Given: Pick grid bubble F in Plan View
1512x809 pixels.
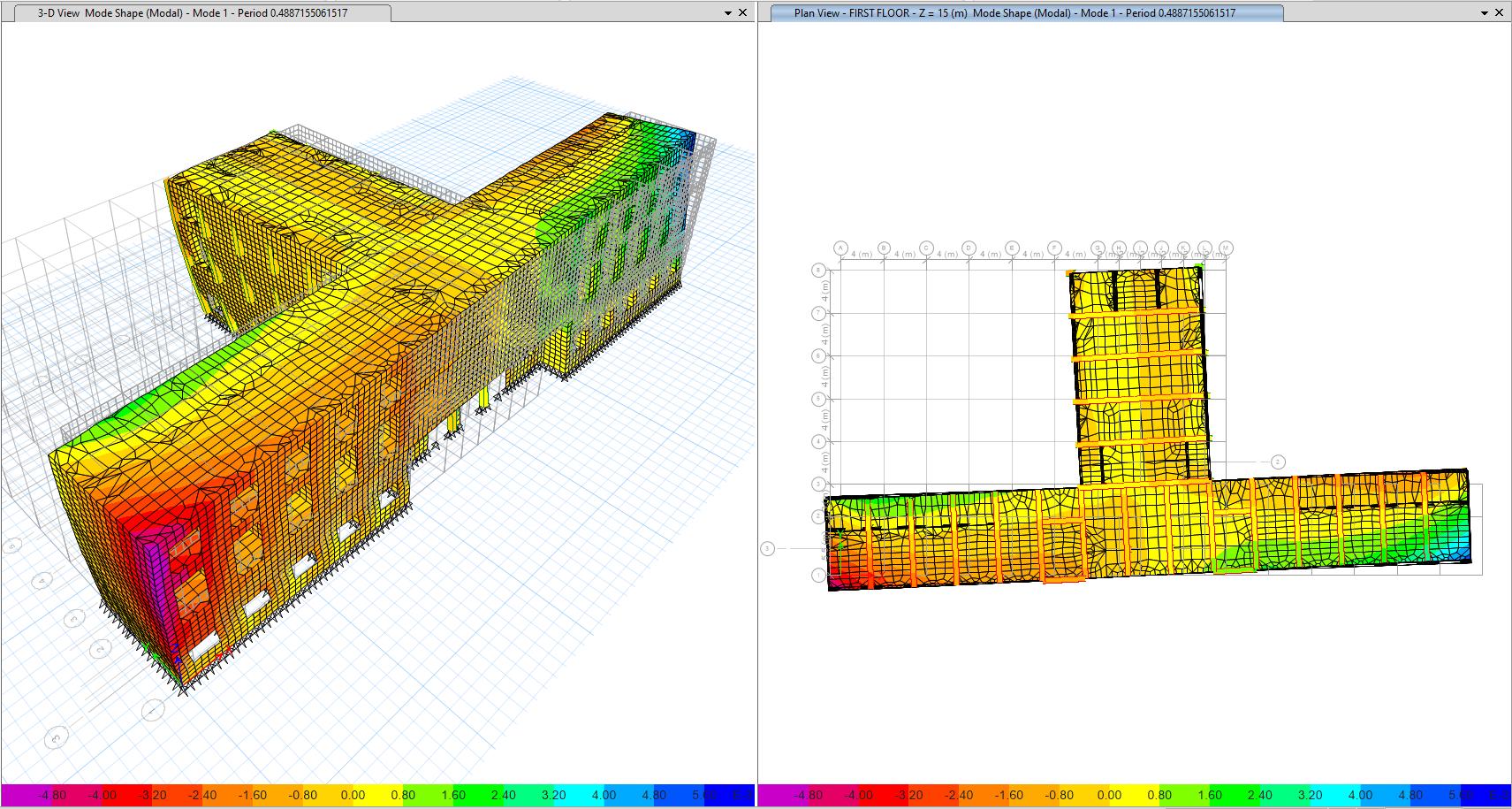Looking at the screenshot, I should (x=1054, y=248).
